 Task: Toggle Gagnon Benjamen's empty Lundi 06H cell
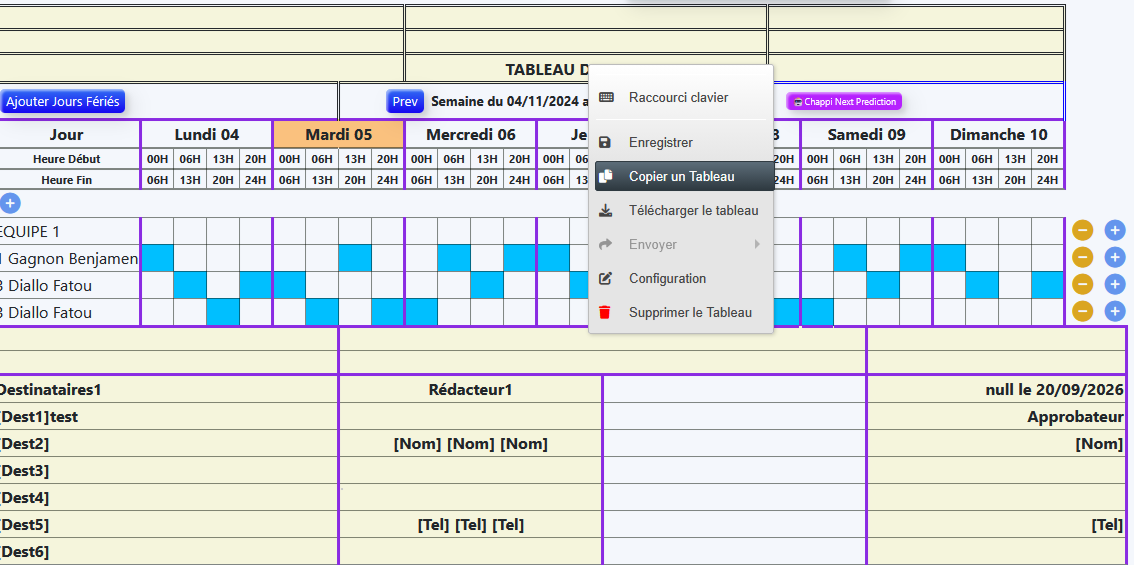click(190, 258)
